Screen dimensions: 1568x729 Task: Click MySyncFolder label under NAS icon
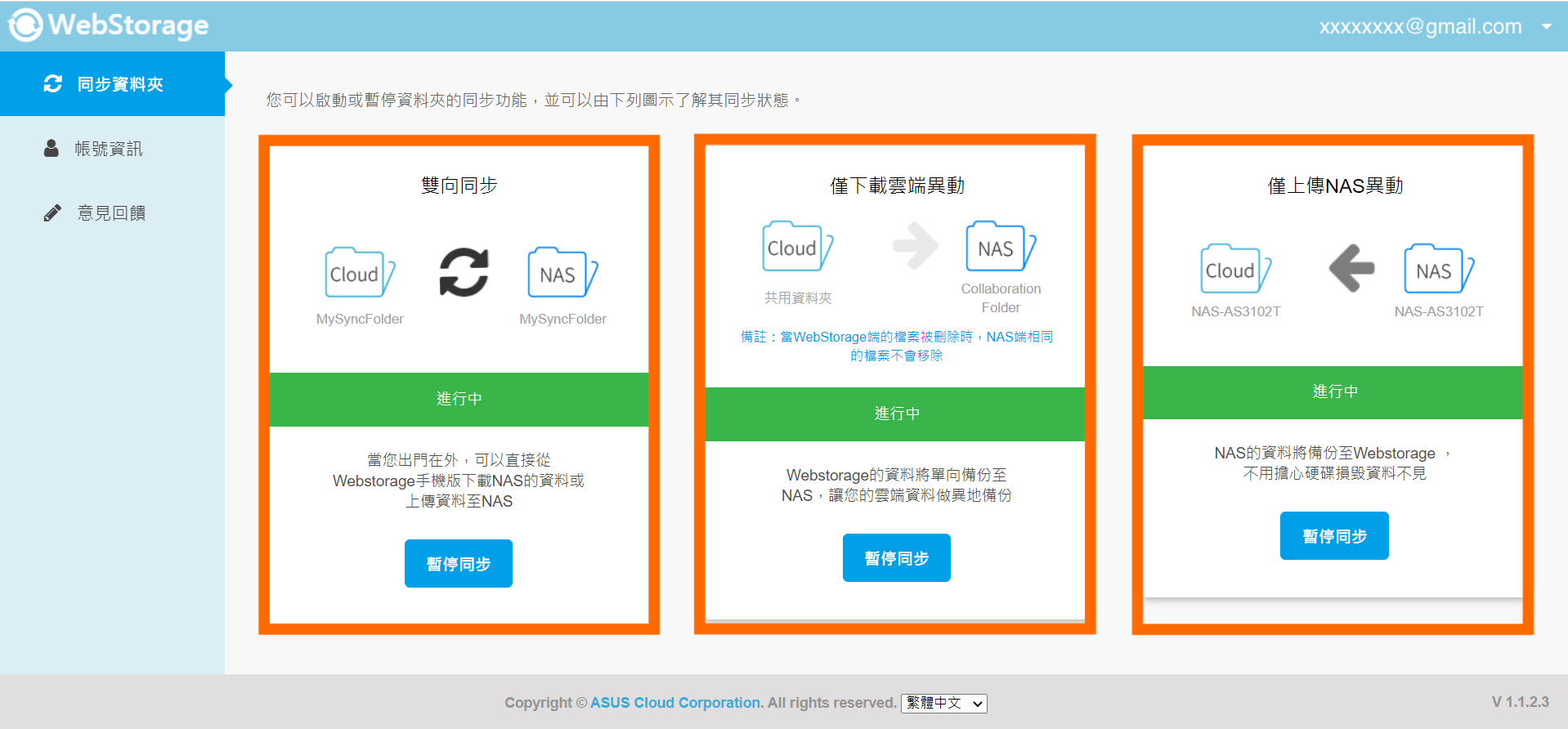coord(562,319)
